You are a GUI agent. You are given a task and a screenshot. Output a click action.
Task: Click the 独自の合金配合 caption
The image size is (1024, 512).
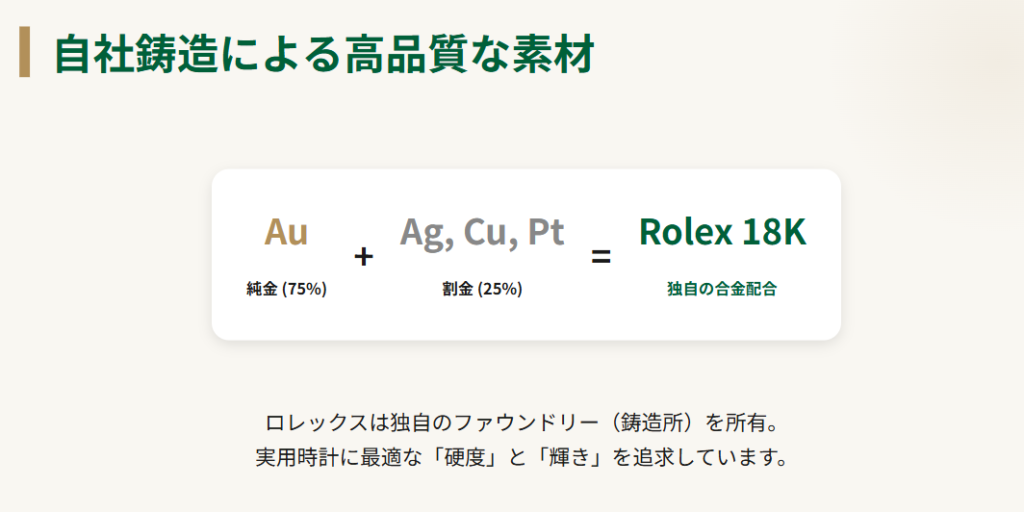(x=722, y=289)
